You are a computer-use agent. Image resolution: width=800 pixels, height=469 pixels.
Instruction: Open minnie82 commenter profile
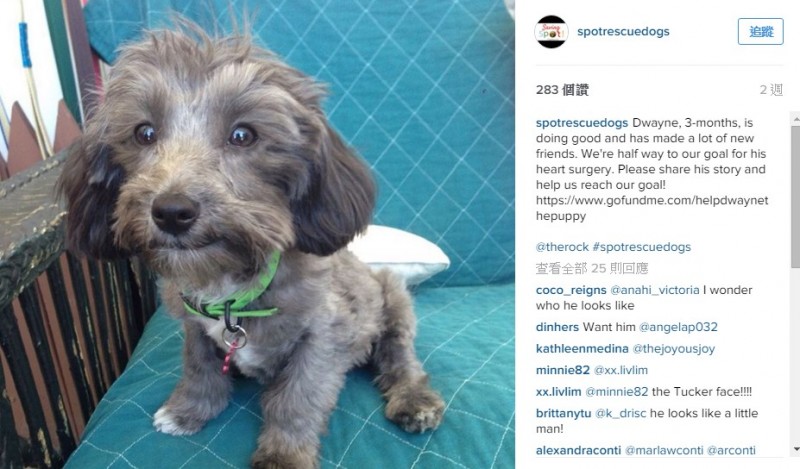[x=562, y=370]
